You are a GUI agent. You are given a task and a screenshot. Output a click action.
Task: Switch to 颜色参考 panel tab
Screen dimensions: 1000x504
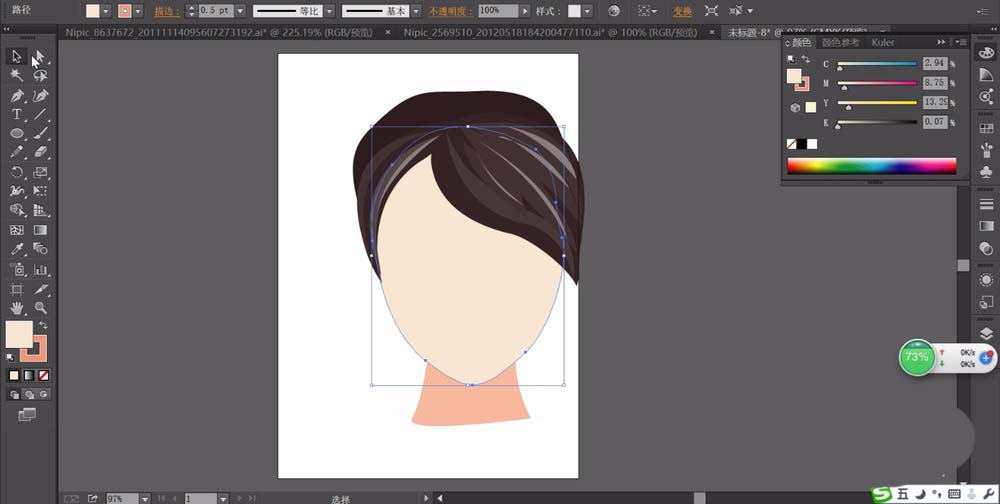coord(840,42)
